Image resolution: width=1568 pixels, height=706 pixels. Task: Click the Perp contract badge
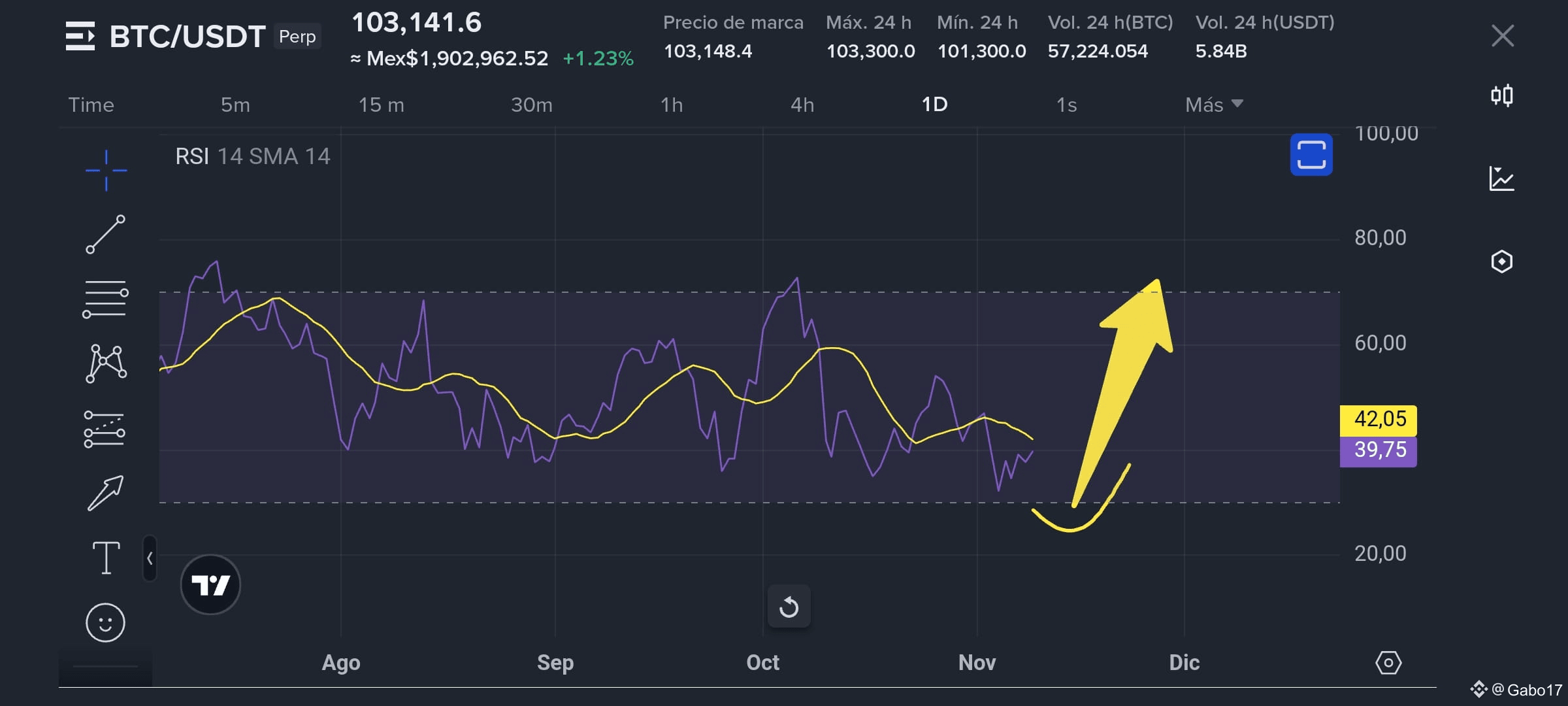297,37
